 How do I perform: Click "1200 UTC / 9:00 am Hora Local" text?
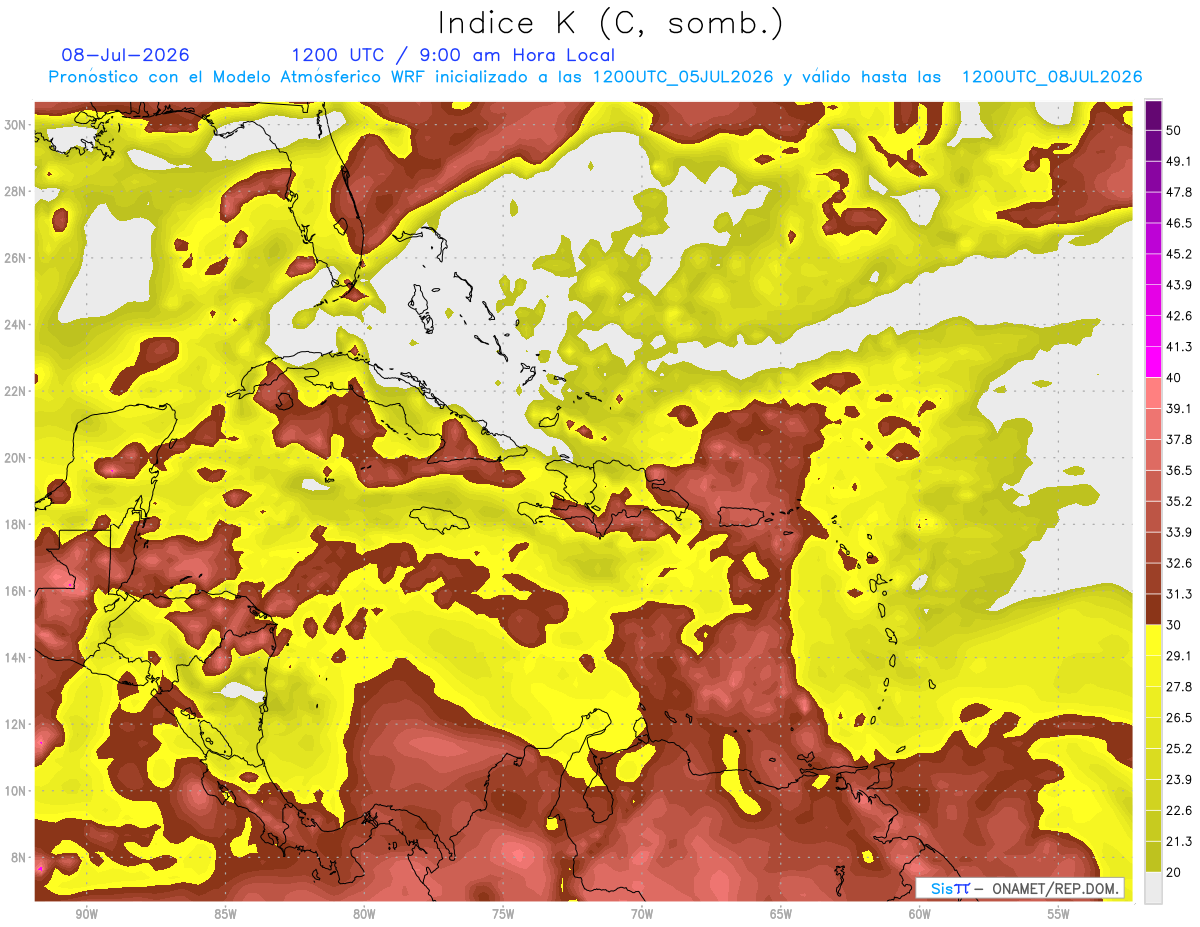coord(453,55)
